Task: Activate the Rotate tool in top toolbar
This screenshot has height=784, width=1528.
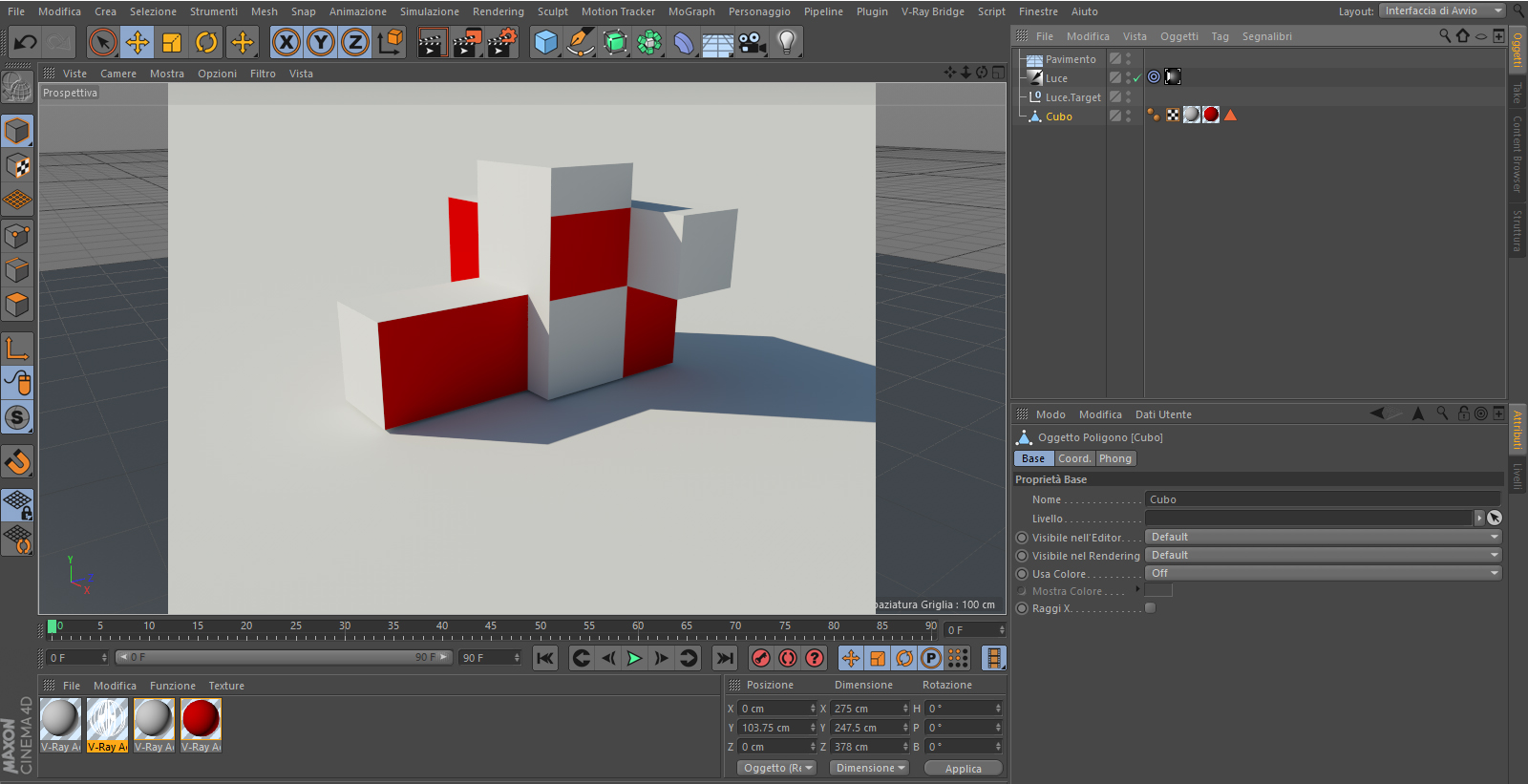Action: click(x=206, y=42)
